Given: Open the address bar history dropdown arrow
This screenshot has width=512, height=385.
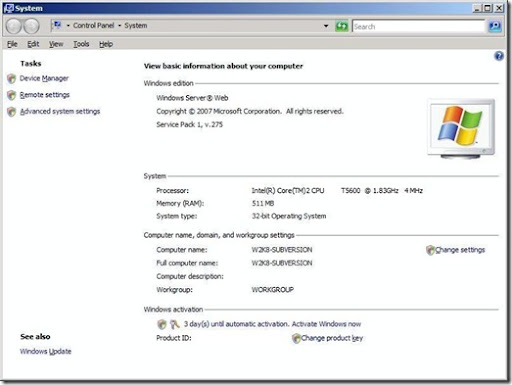Looking at the screenshot, I should point(326,26).
